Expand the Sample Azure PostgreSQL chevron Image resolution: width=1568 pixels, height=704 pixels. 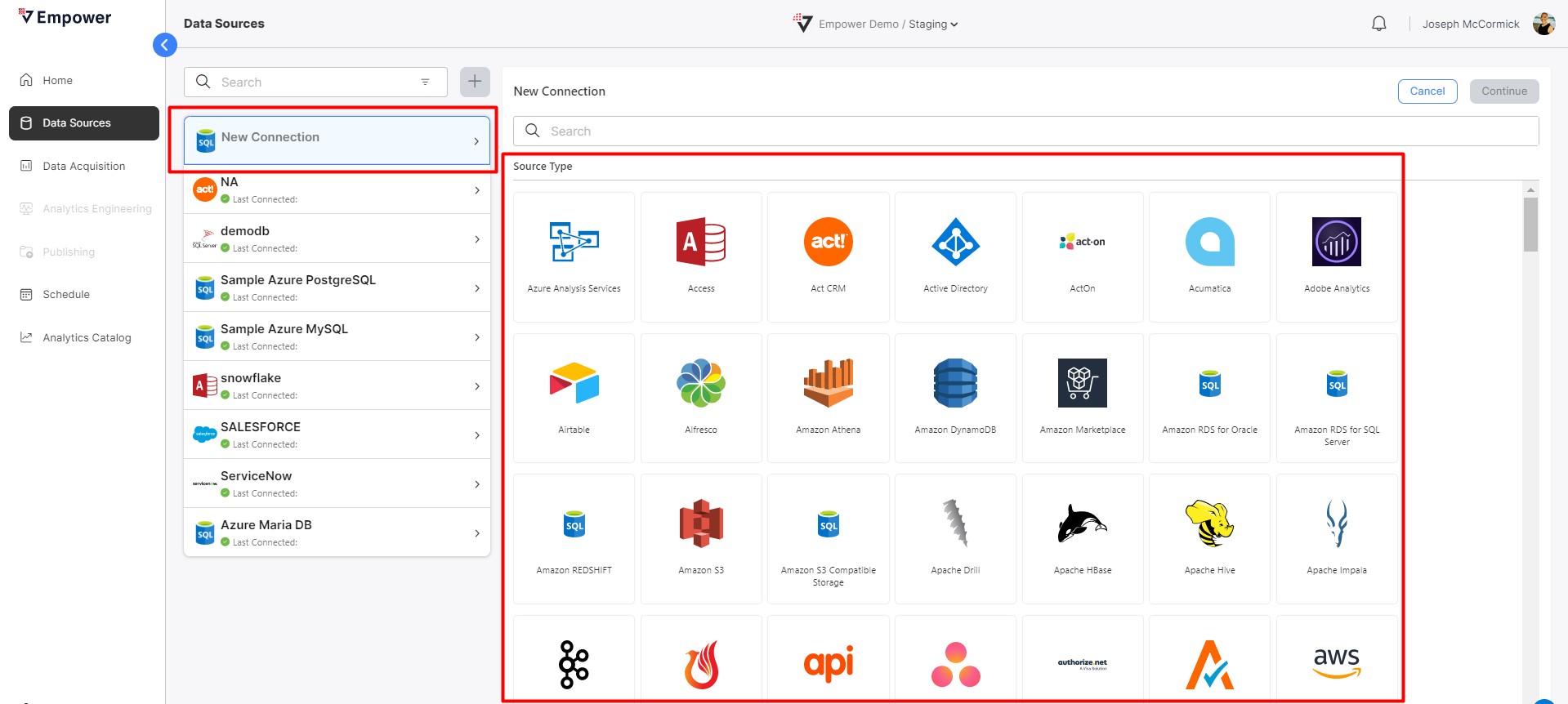[477, 288]
